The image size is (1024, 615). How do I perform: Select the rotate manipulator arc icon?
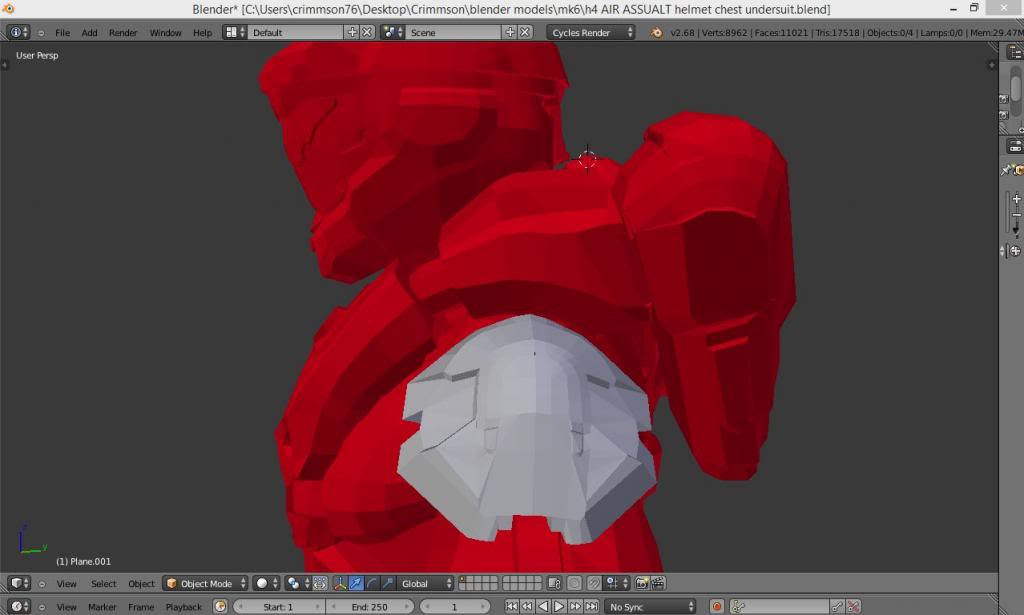372,583
